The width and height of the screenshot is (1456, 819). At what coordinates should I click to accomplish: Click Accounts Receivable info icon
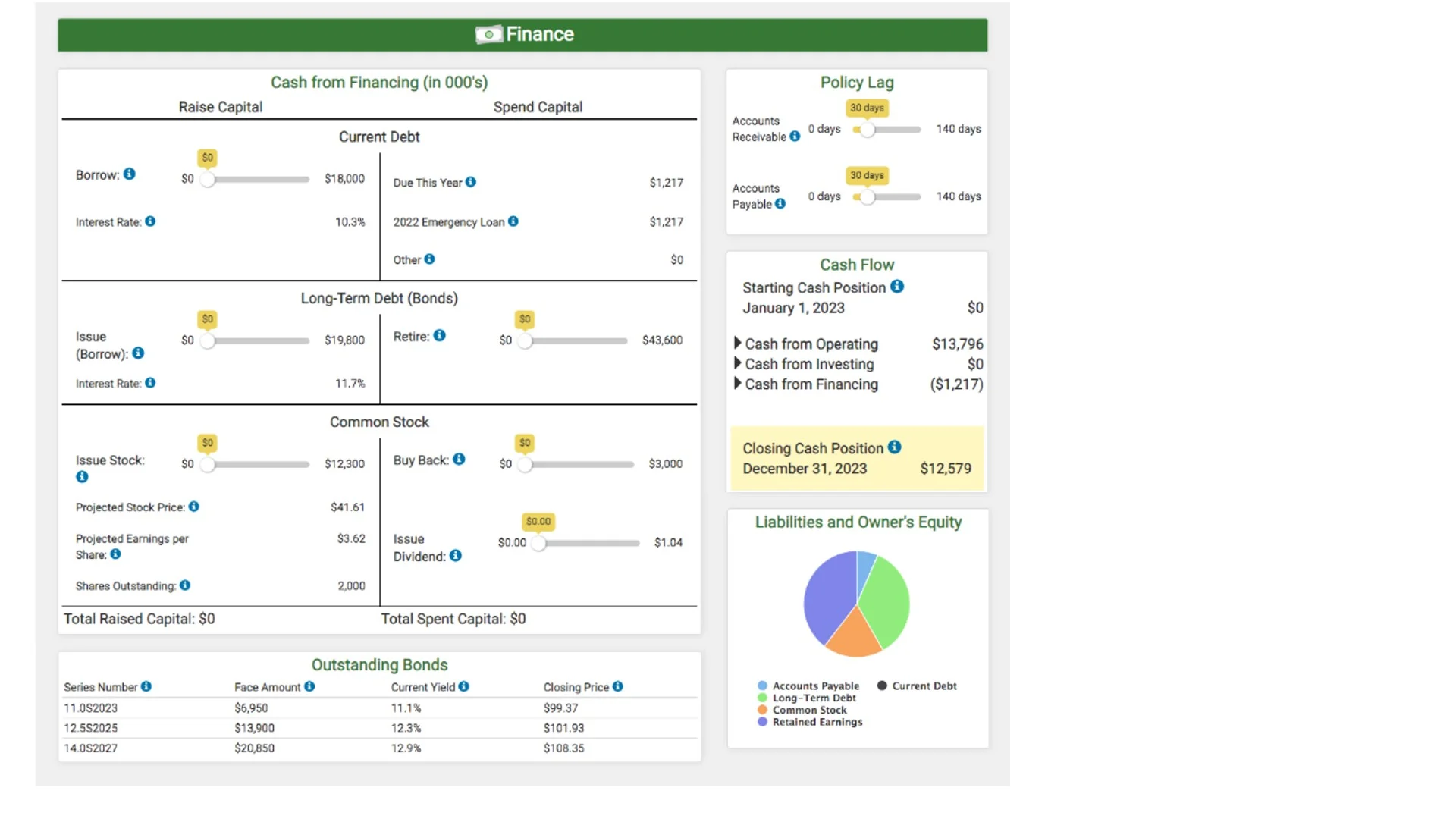point(795,136)
